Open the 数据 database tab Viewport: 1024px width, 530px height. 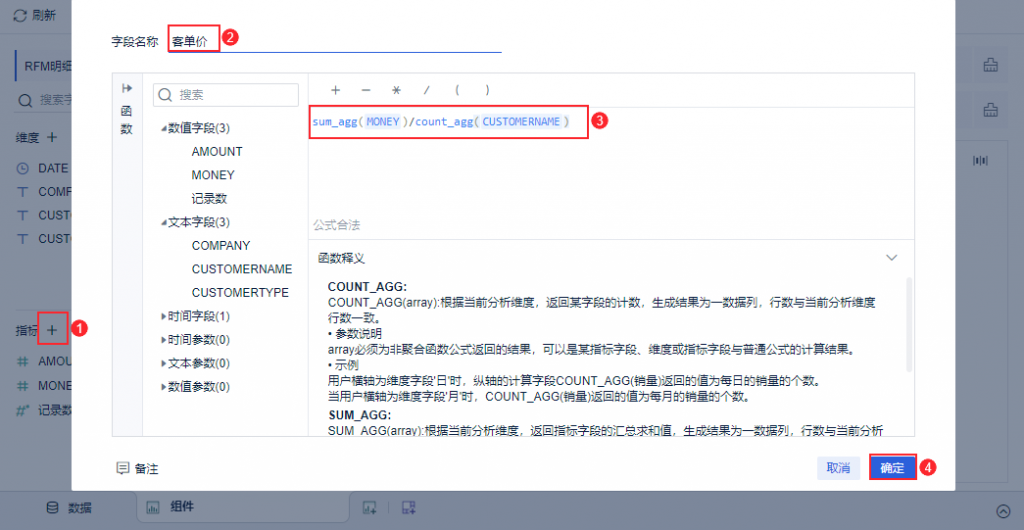tap(69, 508)
